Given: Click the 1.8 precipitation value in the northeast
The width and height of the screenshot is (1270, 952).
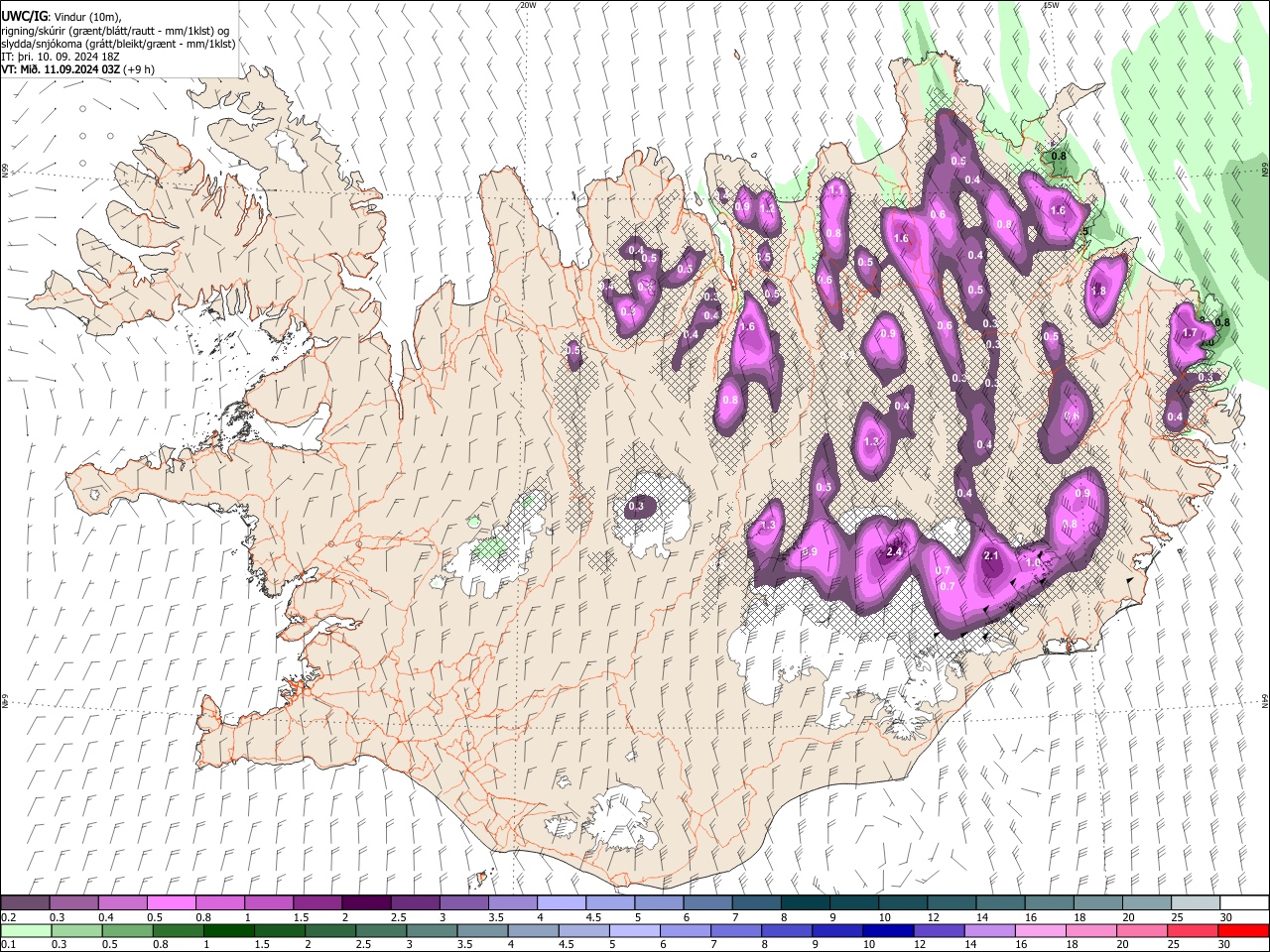Looking at the screenshot, I should [1098, 292].
